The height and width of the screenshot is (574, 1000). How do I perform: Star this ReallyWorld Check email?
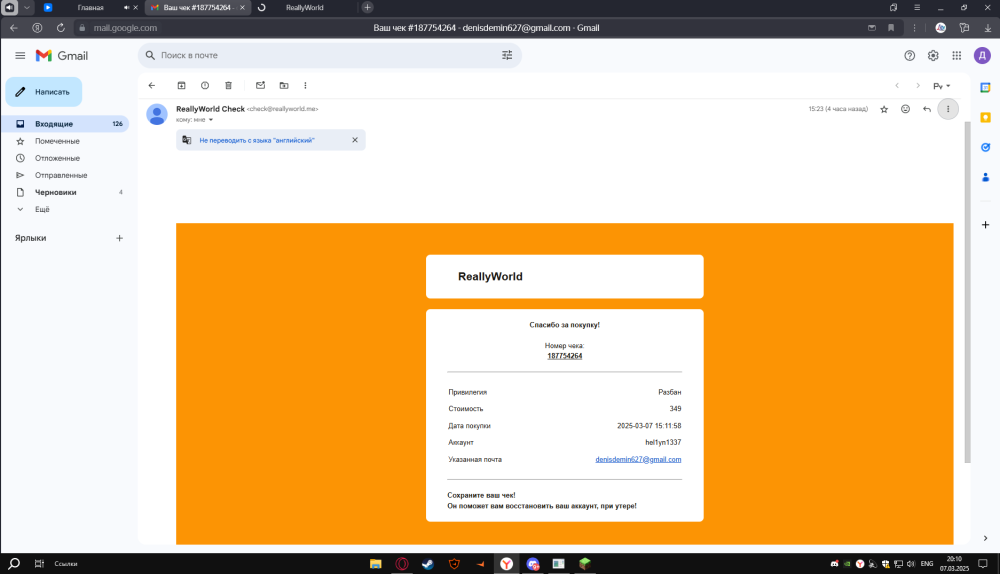pyautogui.click(x=884, y=109)
